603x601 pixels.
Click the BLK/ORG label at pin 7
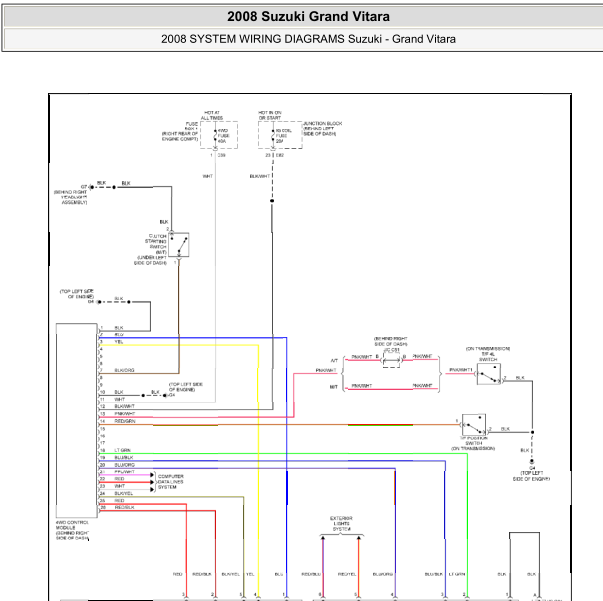tap(125, 370)
